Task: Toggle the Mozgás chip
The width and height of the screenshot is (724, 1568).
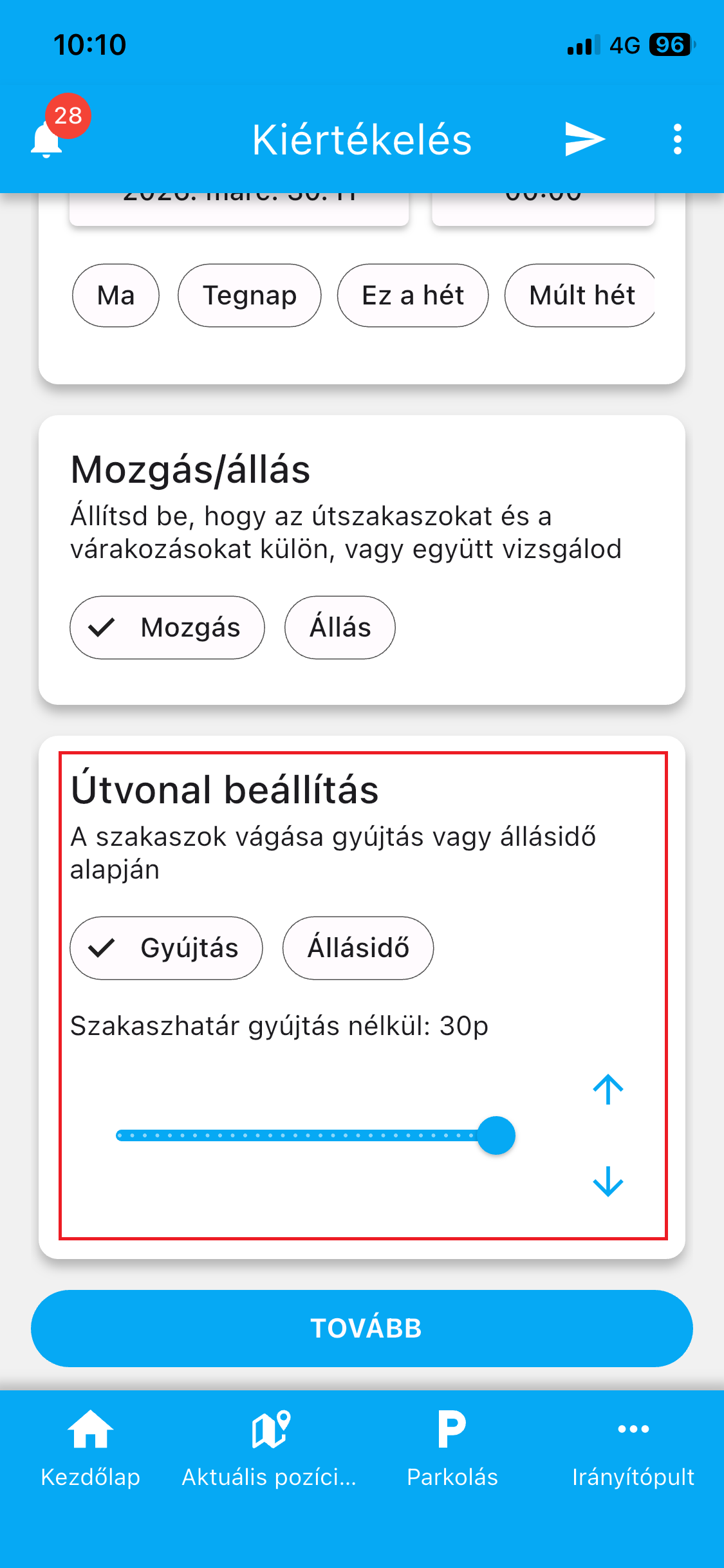Action: tap(167, 628)
